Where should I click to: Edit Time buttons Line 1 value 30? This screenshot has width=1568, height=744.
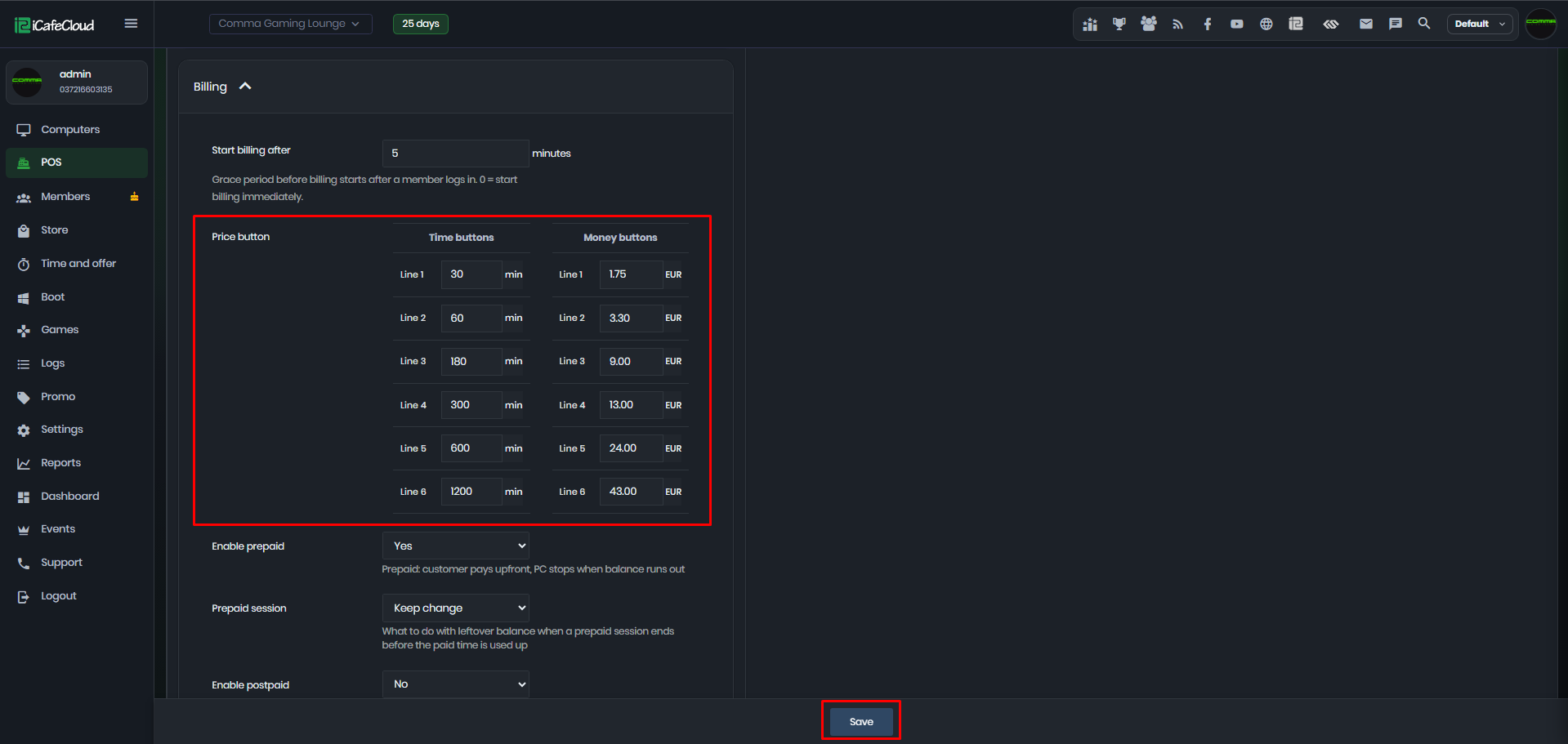pos(471,274)
